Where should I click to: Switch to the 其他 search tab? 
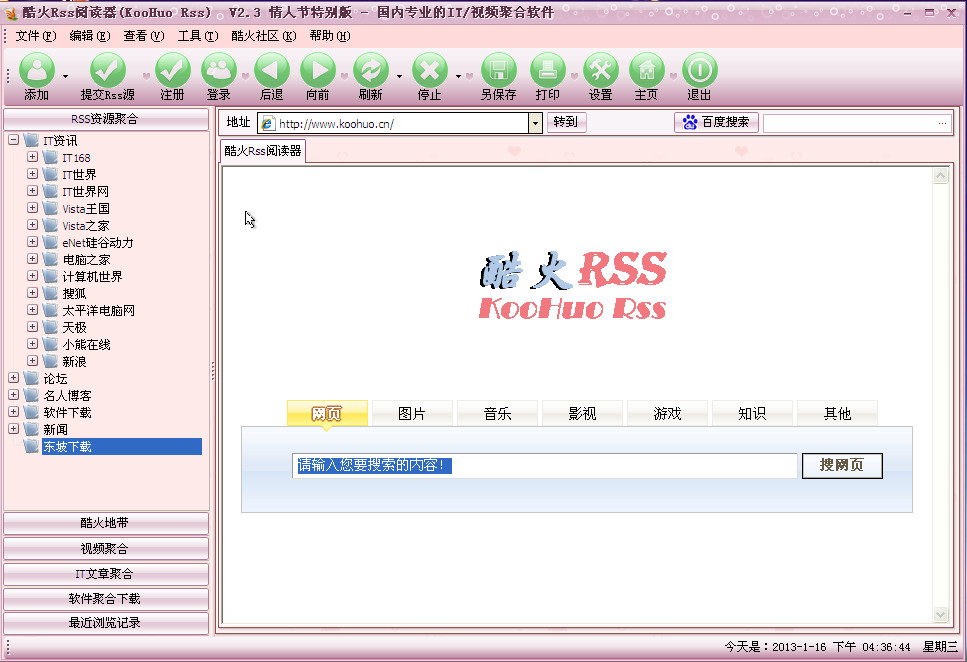coord(837,413)
